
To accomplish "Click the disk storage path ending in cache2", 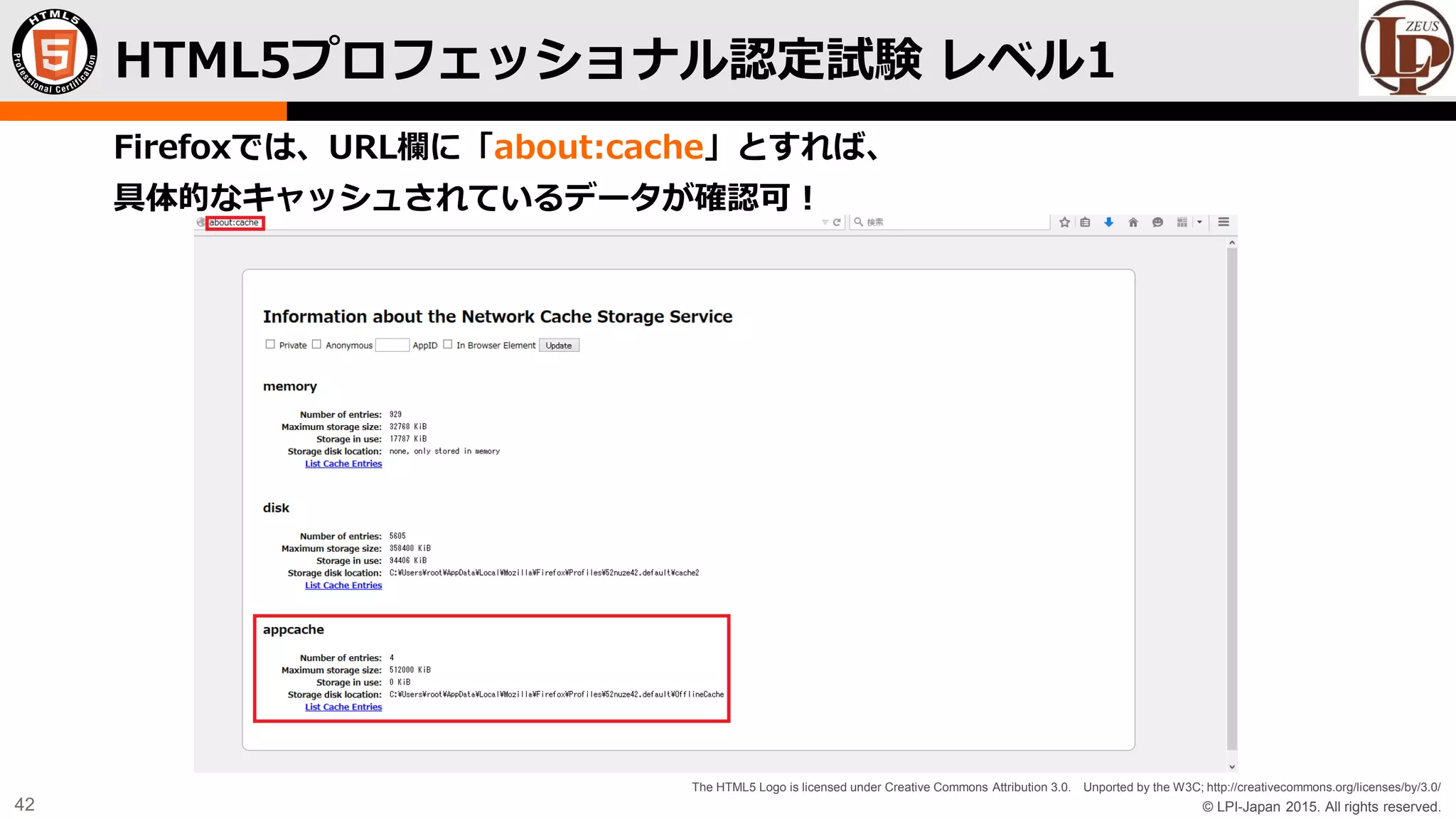I will [x=544, y=573].
